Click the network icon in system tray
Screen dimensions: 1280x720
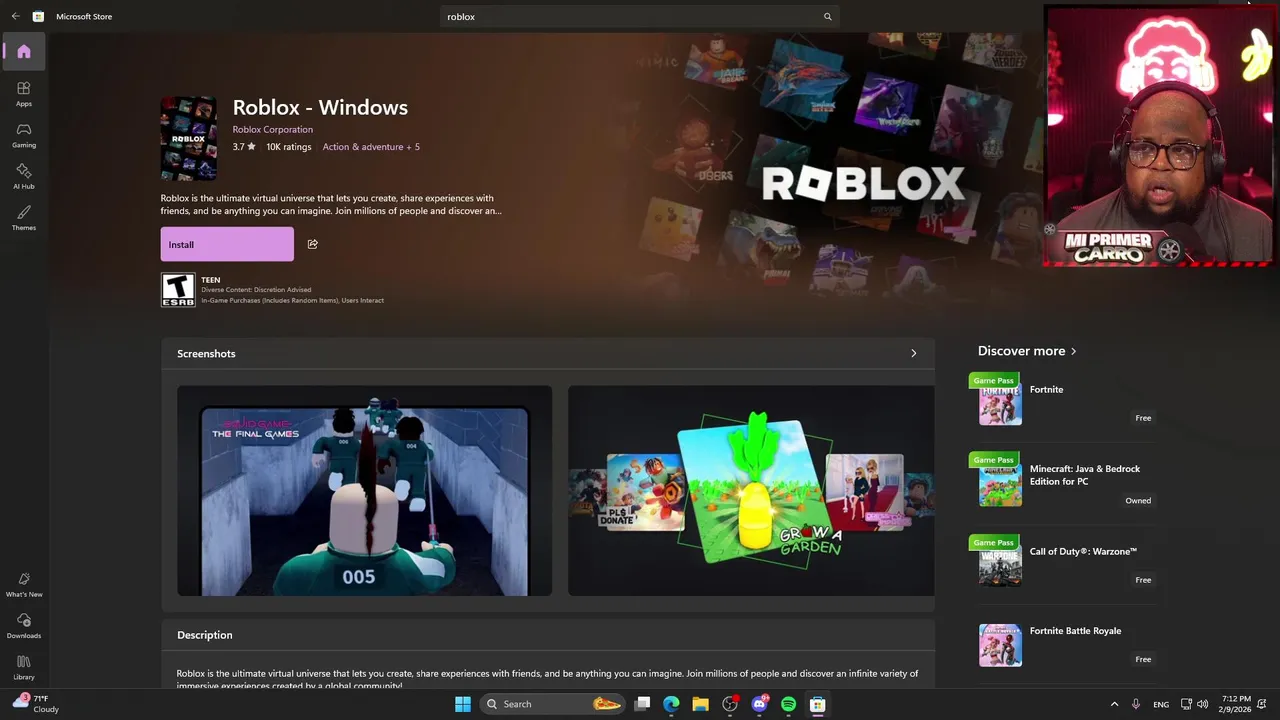tap(1186, 704)
